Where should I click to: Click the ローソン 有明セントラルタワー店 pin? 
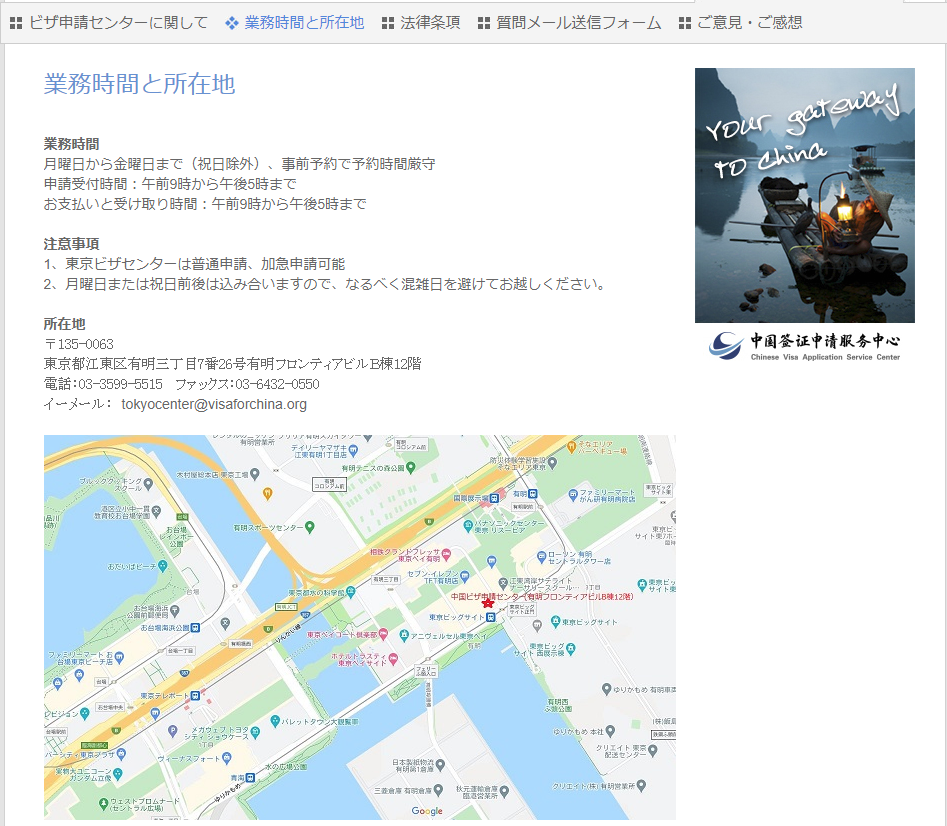(x=541, y=556)
